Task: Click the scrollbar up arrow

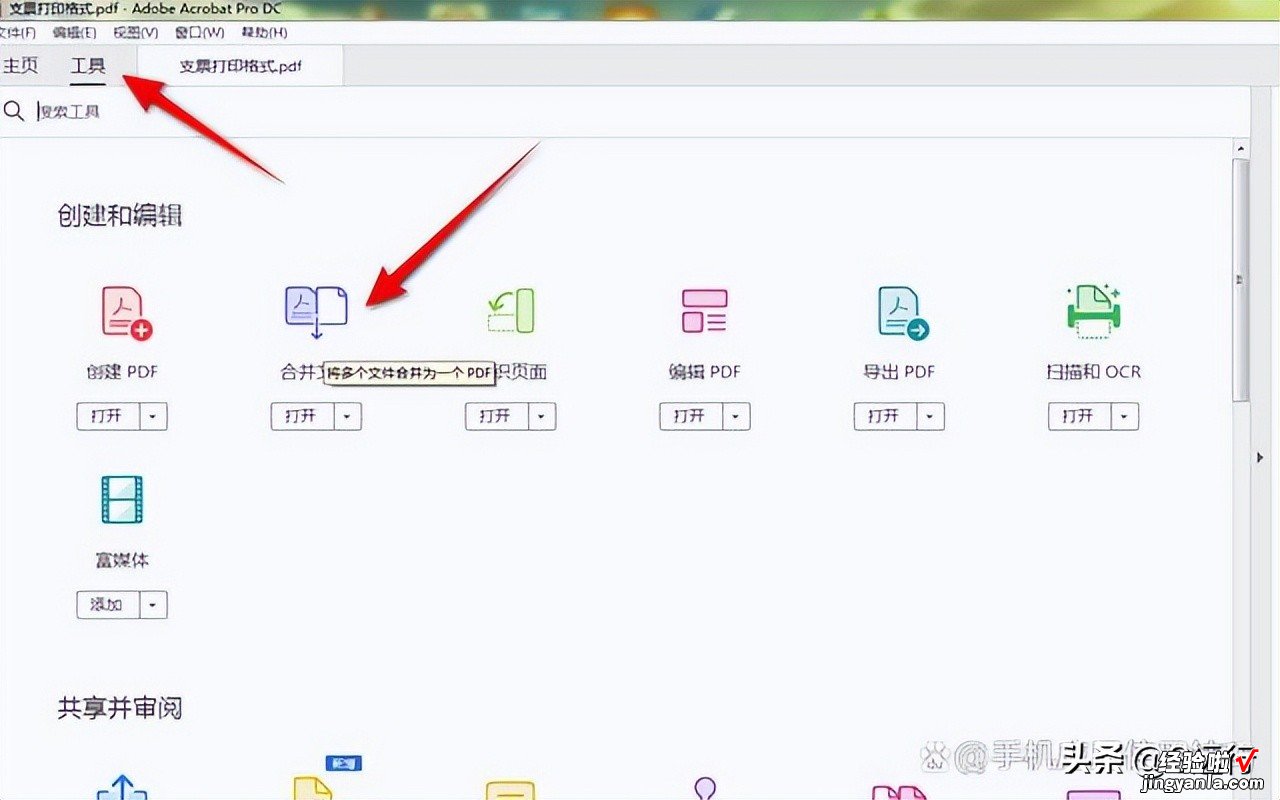Action: [x=1240, y=150]
